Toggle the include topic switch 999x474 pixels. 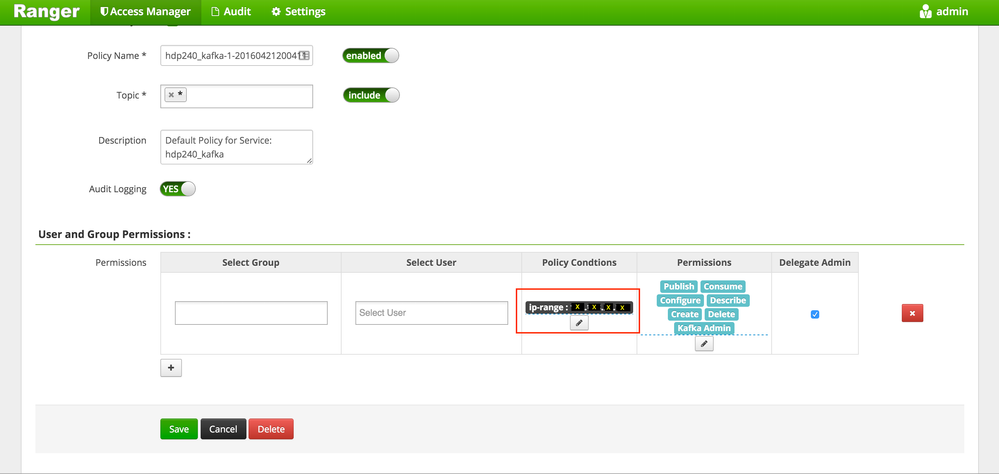pos(371,95)
